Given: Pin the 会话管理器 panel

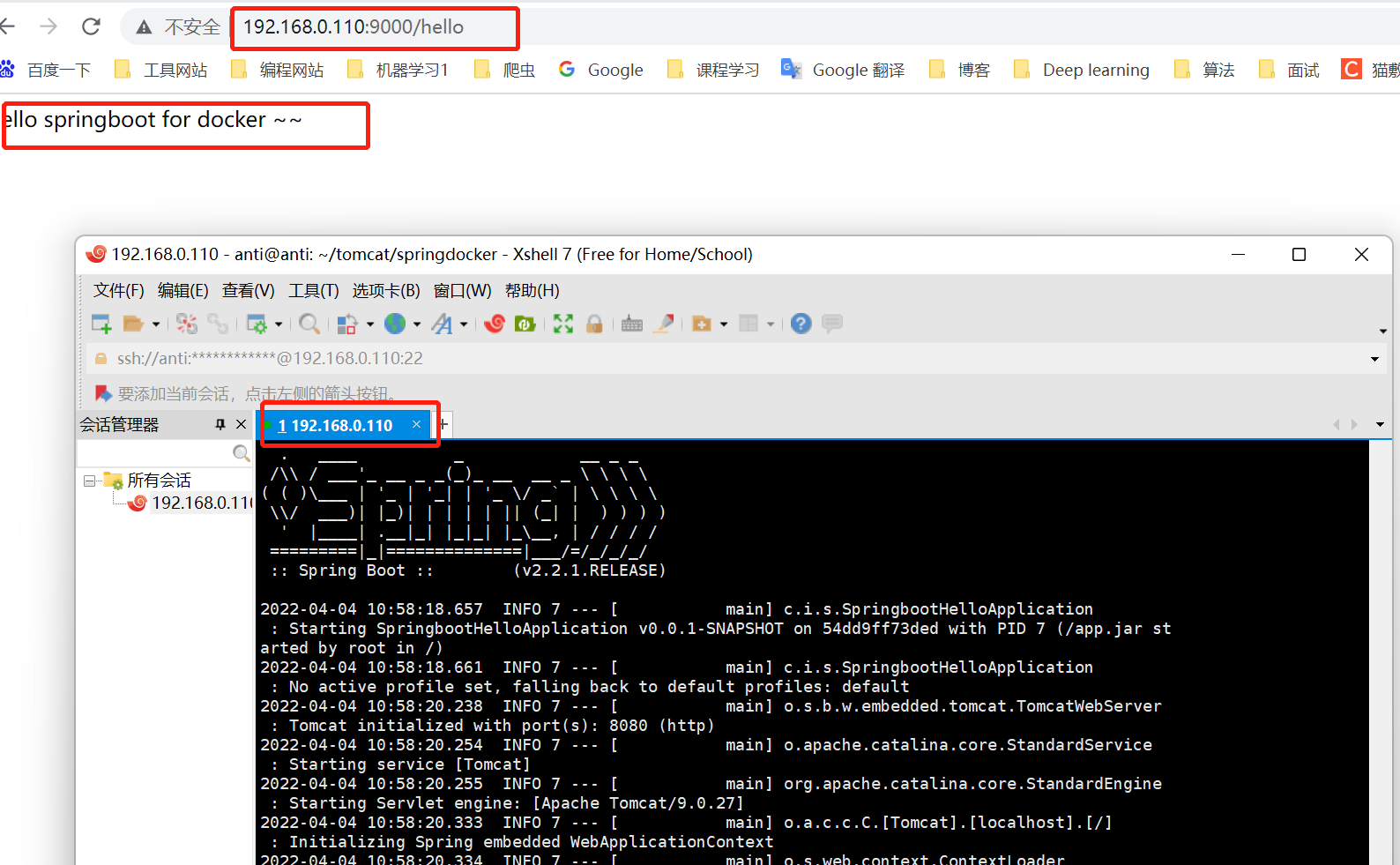Looking at the screenshot, I should 220,424.
